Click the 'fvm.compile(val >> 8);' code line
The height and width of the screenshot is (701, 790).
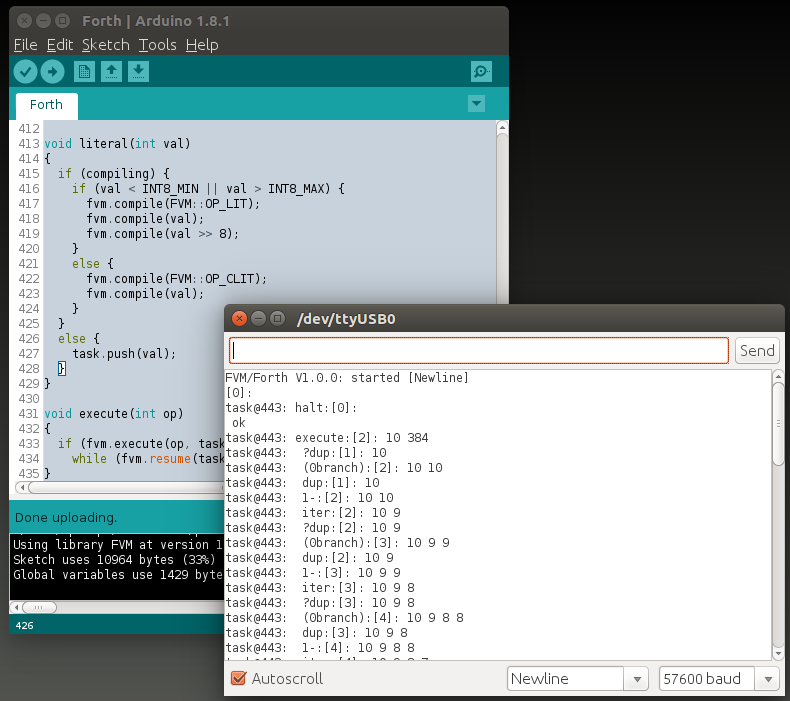coord(162,234)
